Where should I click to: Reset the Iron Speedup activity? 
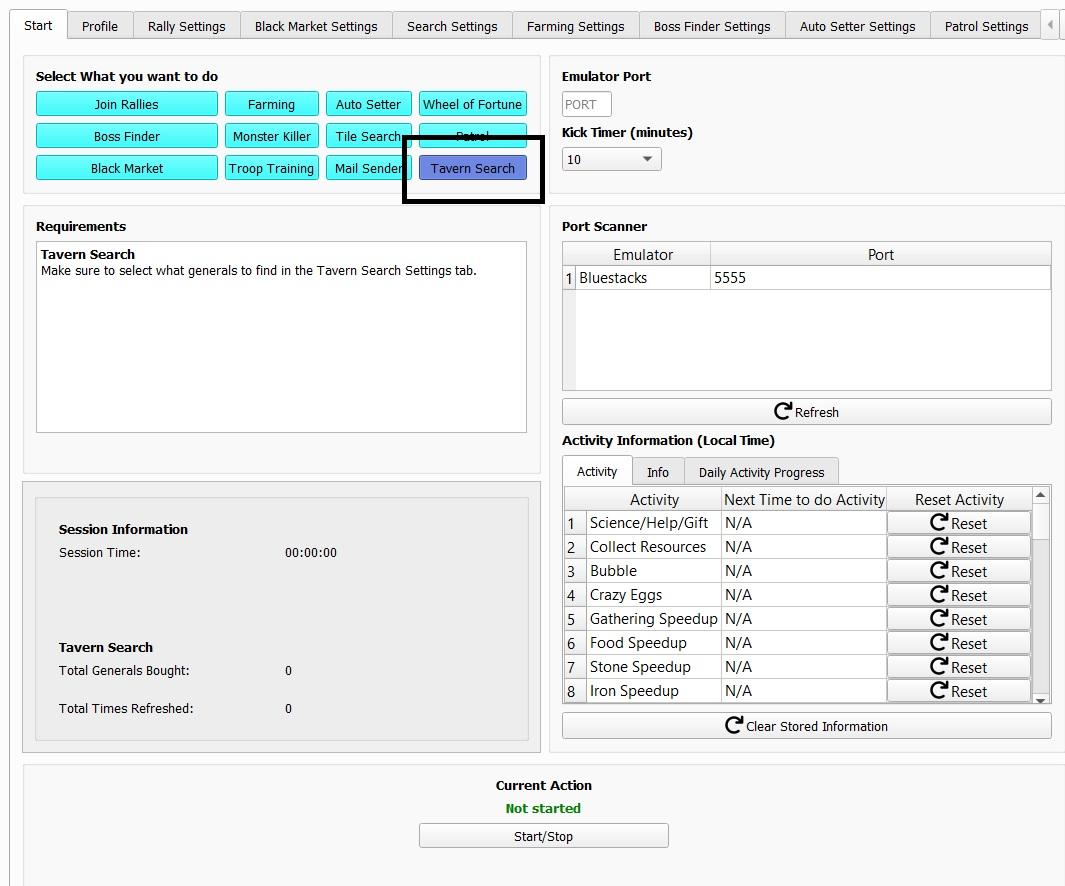958,691
